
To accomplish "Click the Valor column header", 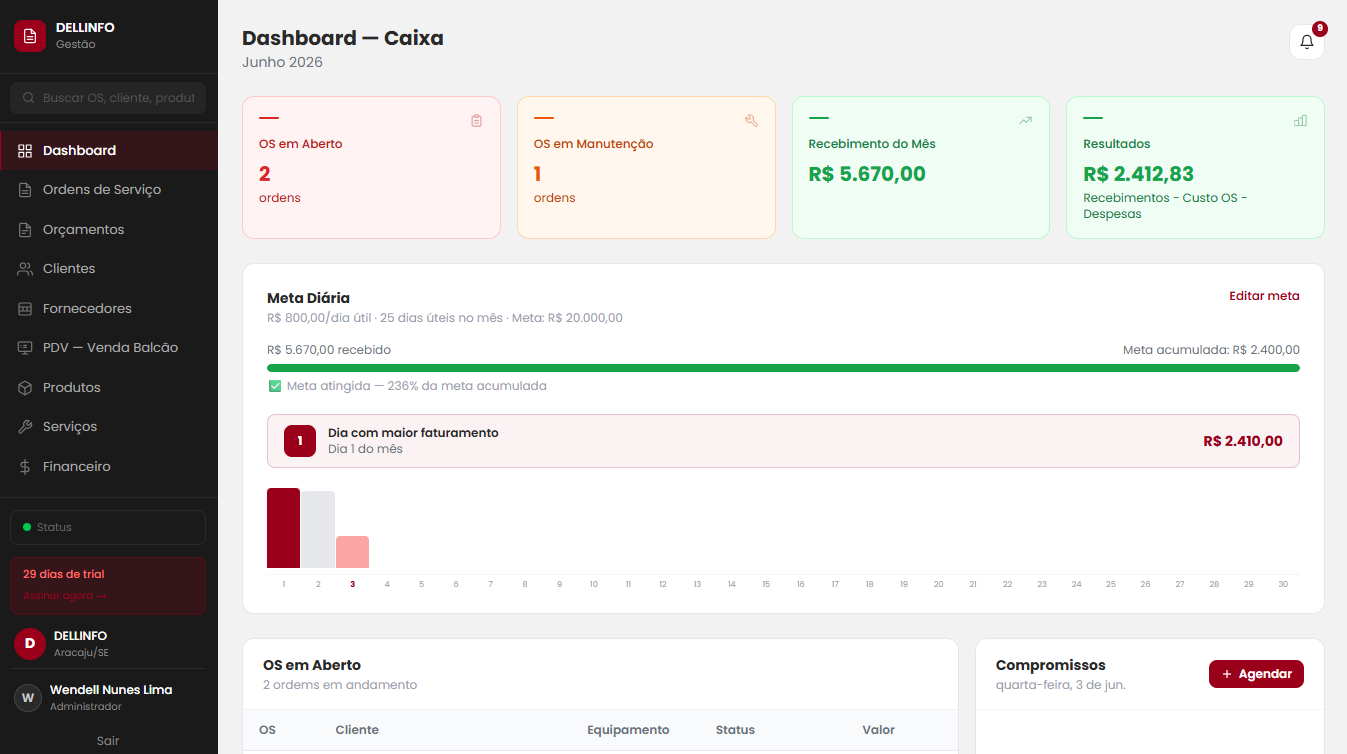I will (x=879, y=730).
